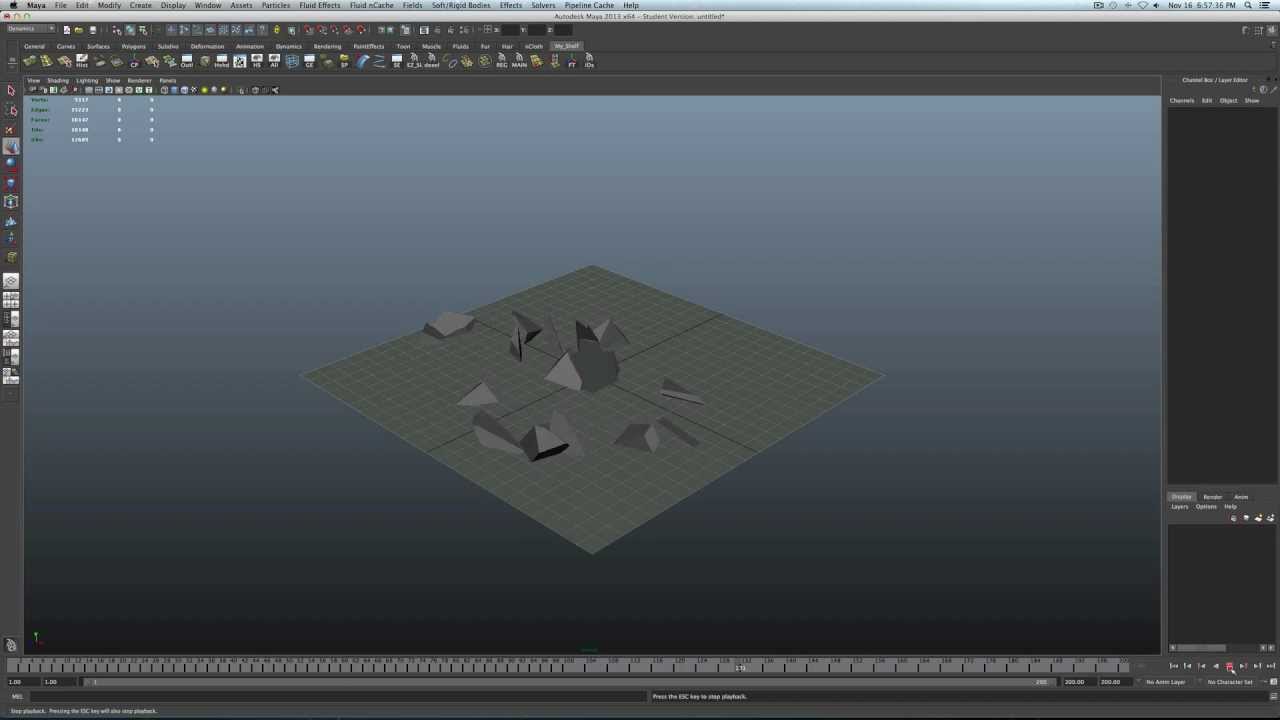This screenshot has height=720, width=1280.
Task: Click the MAIN shelf button
Action: coord(519,61)
